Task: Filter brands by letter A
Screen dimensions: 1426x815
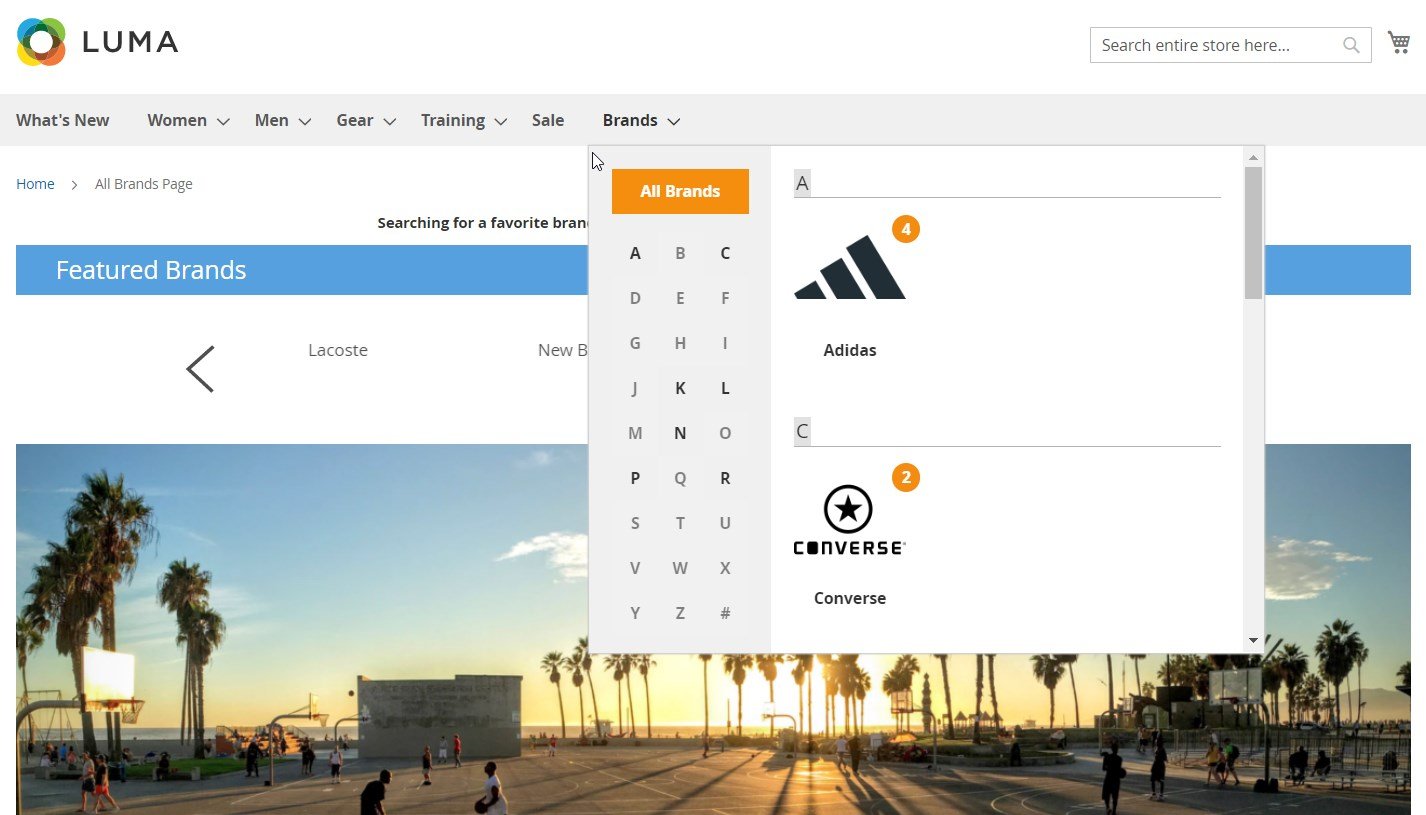Action: (x=635, y=253)
